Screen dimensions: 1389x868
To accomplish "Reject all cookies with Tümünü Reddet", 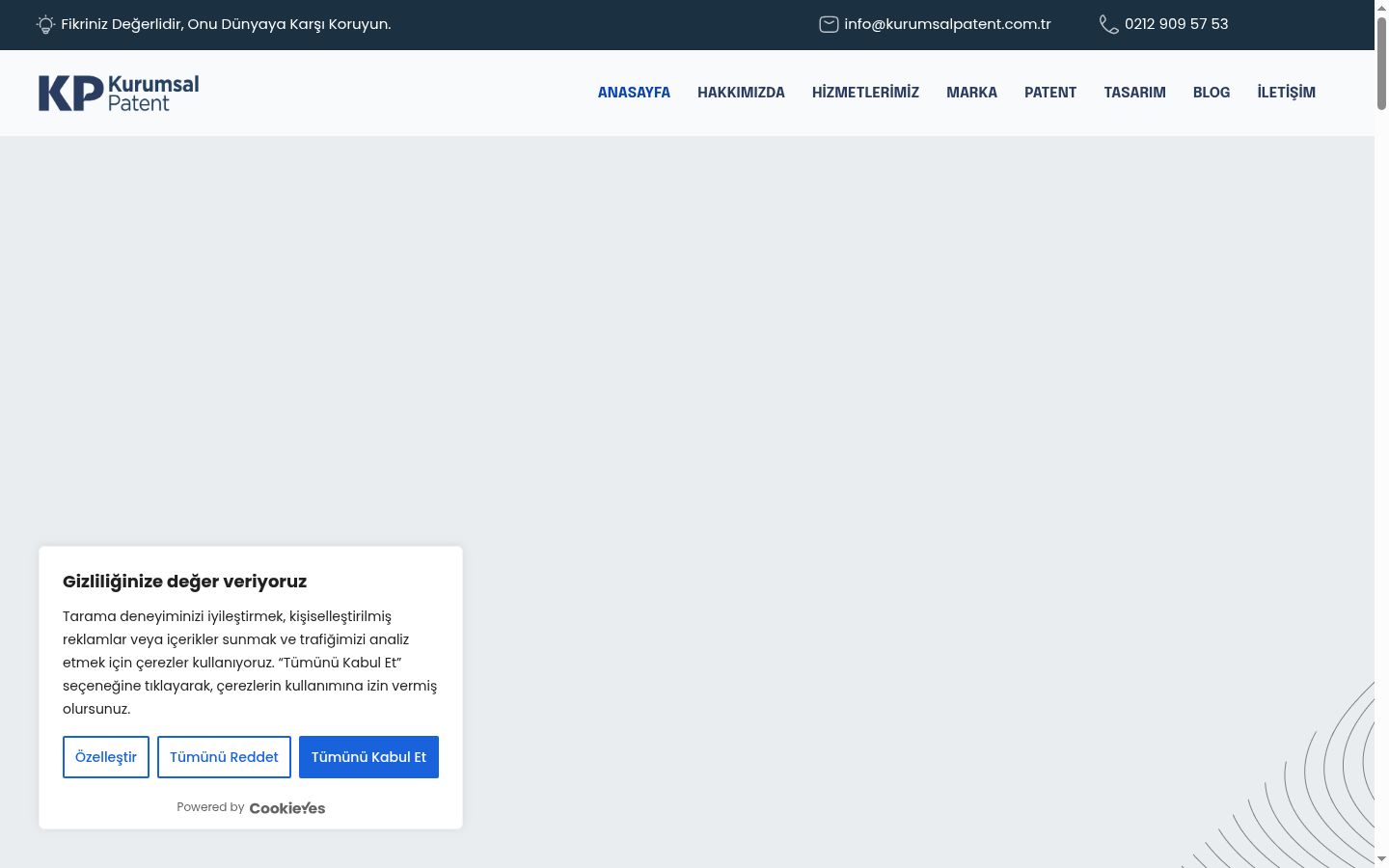I will click(x=224, y=757).
